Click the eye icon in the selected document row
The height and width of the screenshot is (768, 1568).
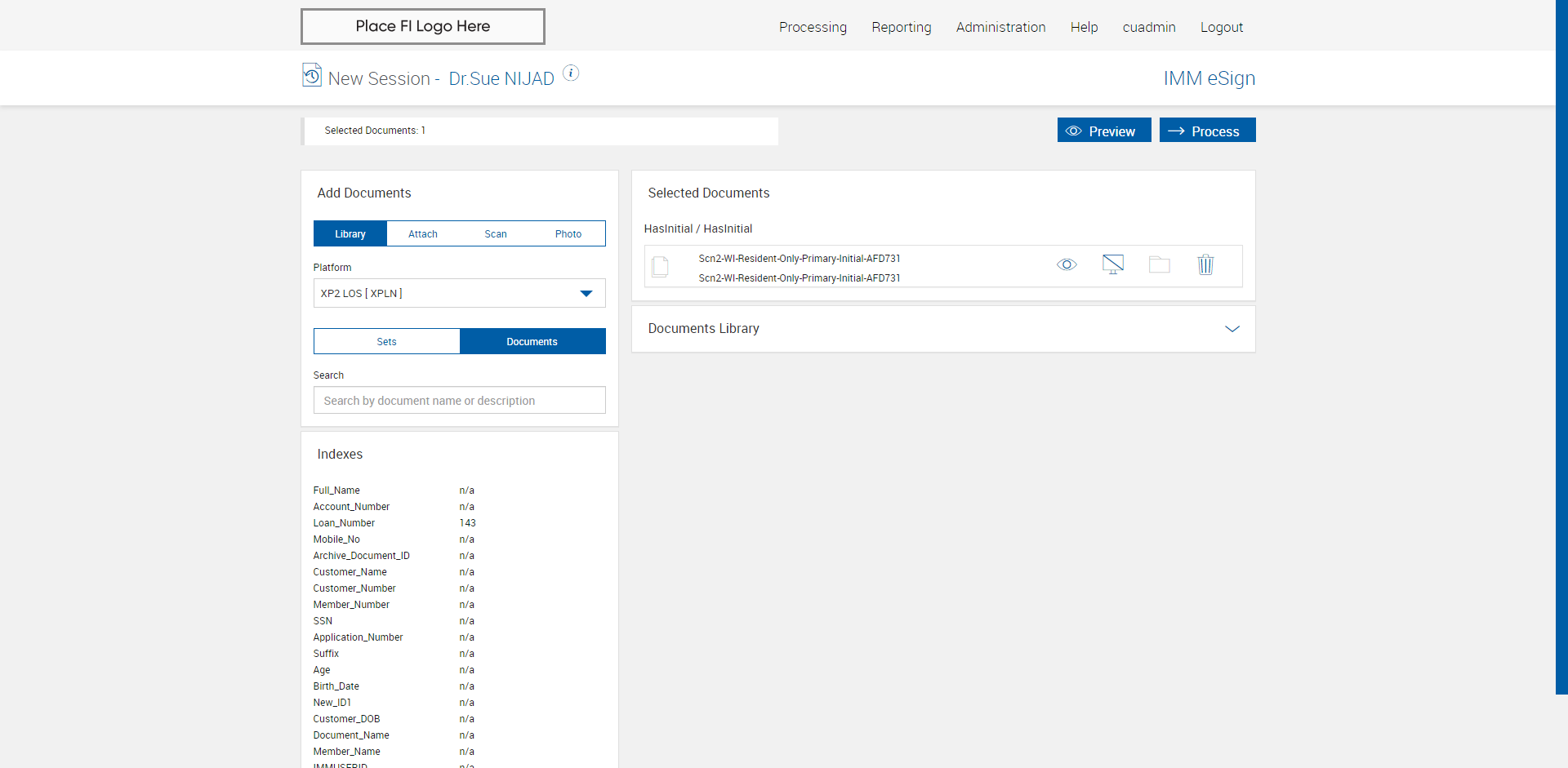tap(1067, 265)
